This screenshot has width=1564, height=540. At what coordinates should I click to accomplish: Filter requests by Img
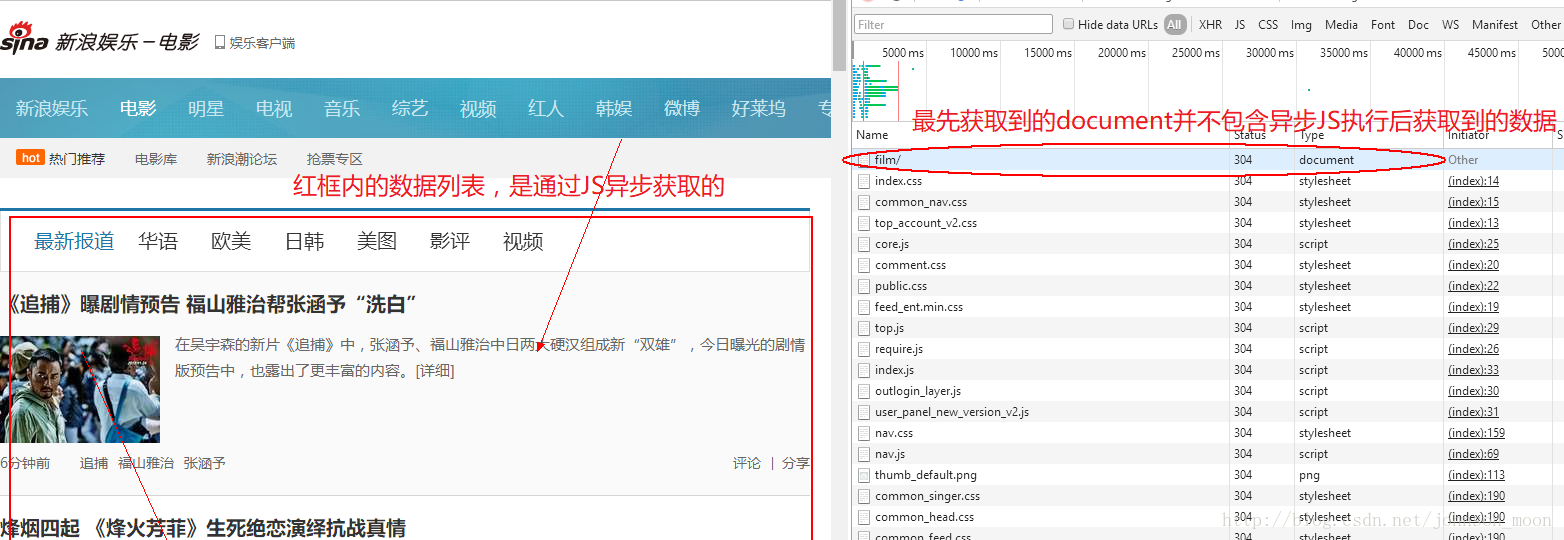(x=1301, y=24)
